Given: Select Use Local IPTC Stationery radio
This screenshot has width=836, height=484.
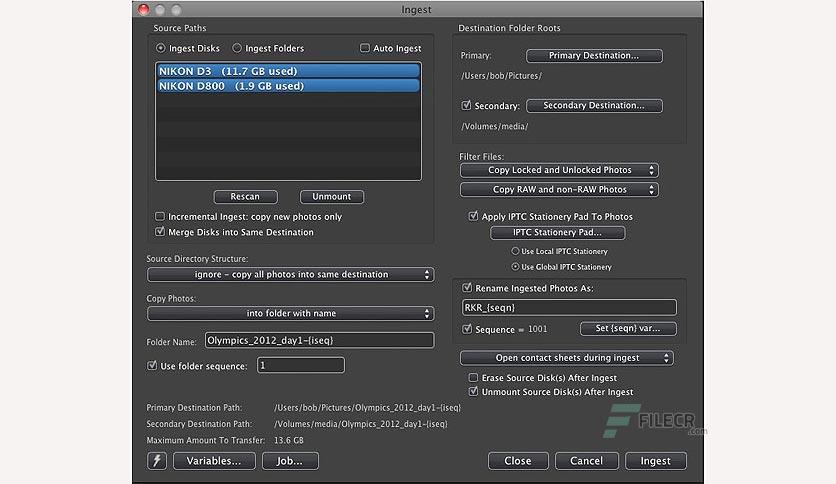Looking at the screenshot, I should click(515, 251).
